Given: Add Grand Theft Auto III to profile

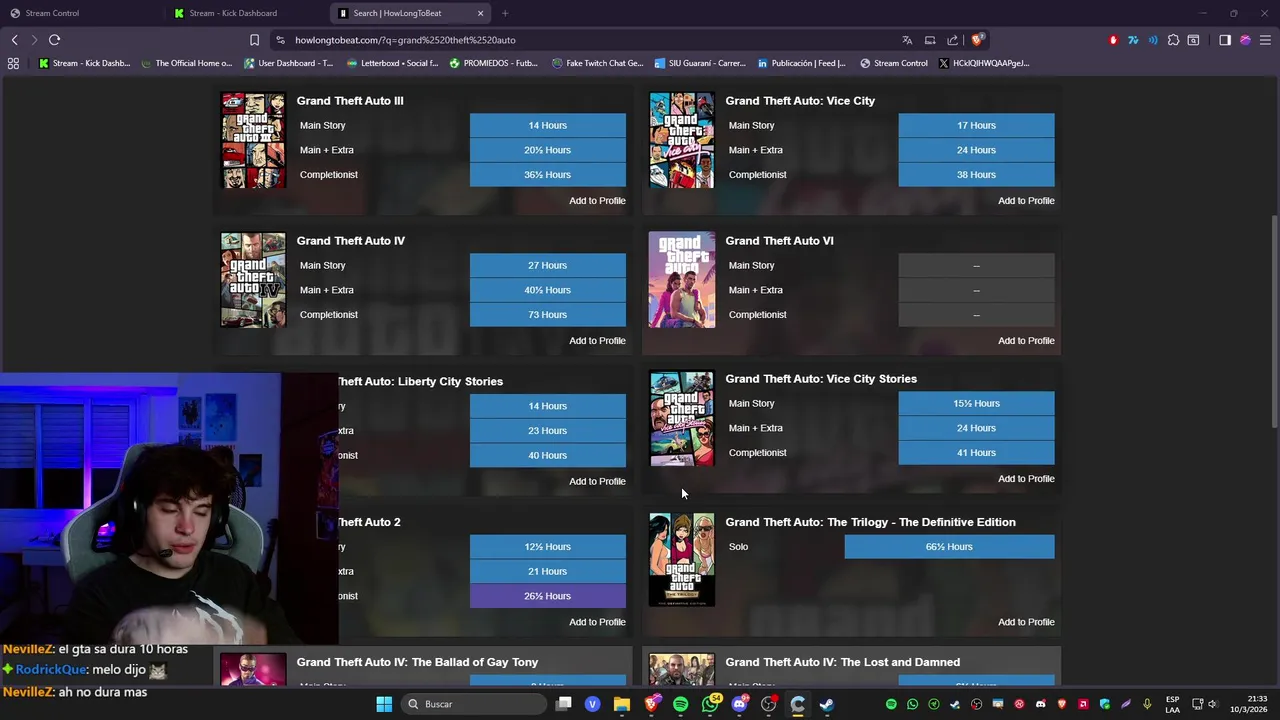Looking at the screenshot, I should point(597,201).
